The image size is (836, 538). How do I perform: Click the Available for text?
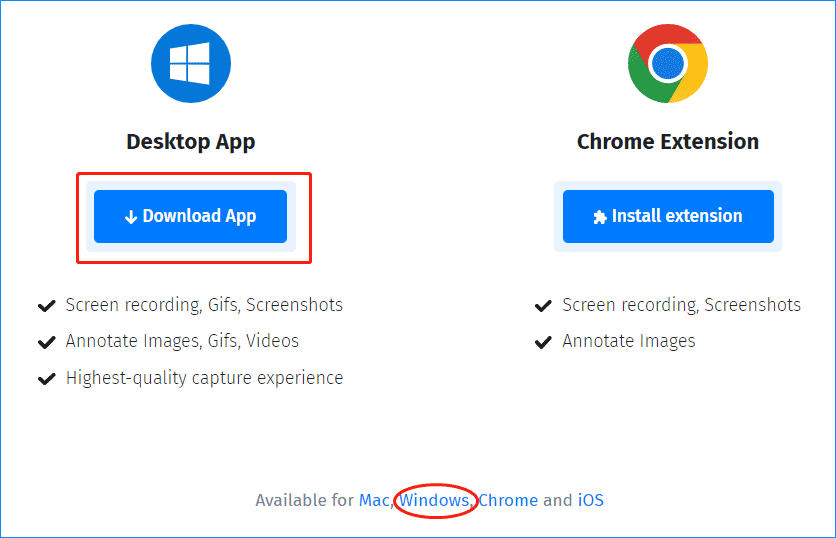coord(304,500)
